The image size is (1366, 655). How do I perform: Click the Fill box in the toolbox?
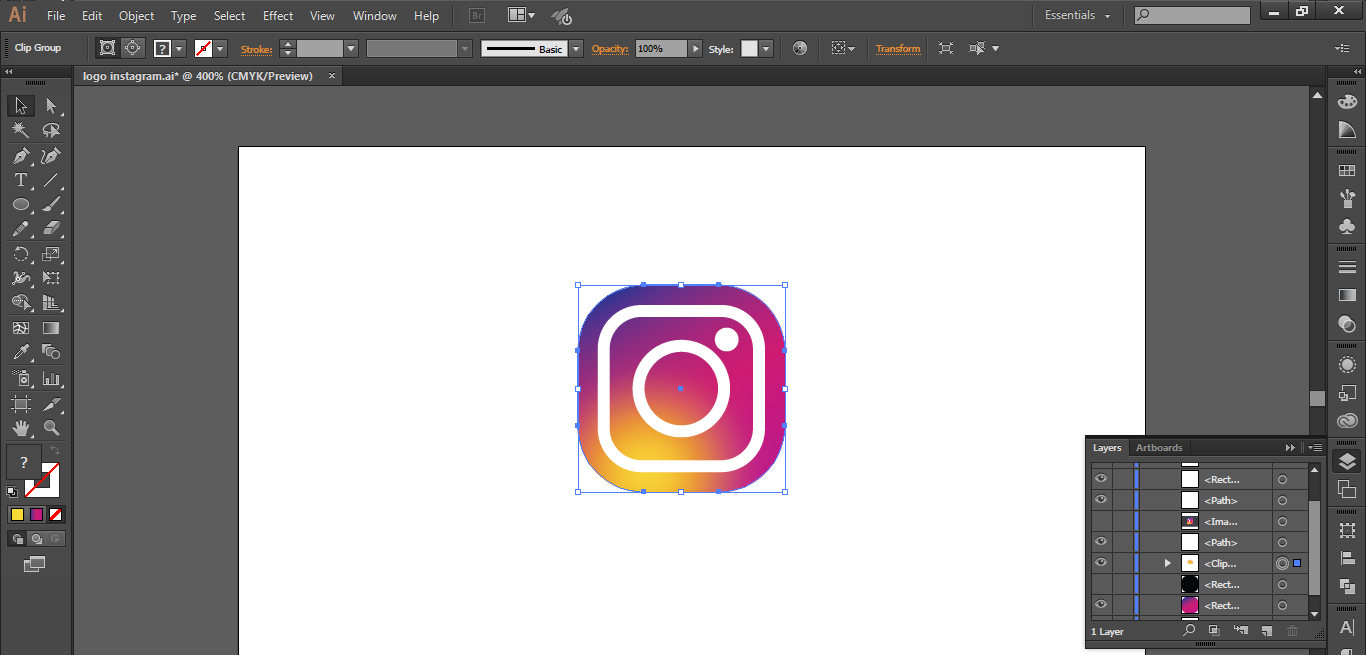24,462
